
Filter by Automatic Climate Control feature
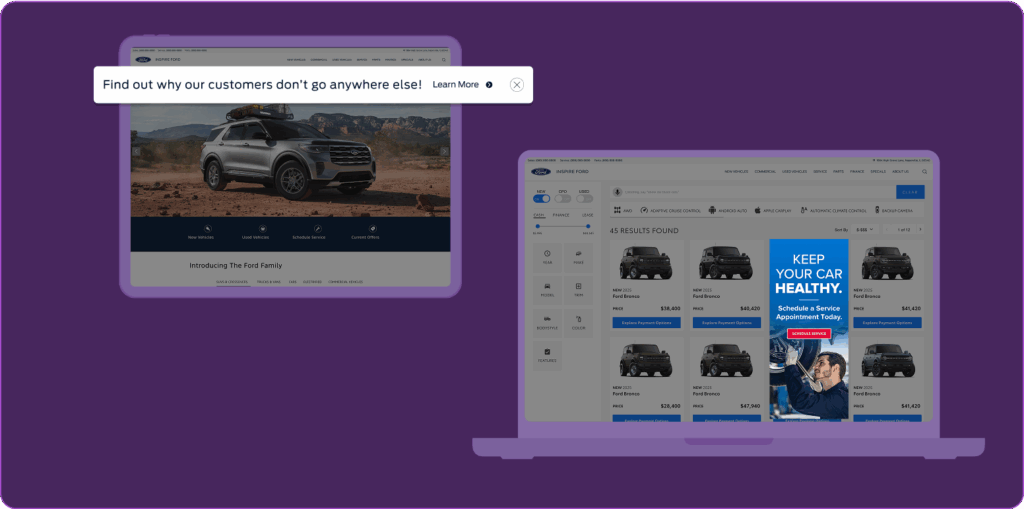pos(833,210)
